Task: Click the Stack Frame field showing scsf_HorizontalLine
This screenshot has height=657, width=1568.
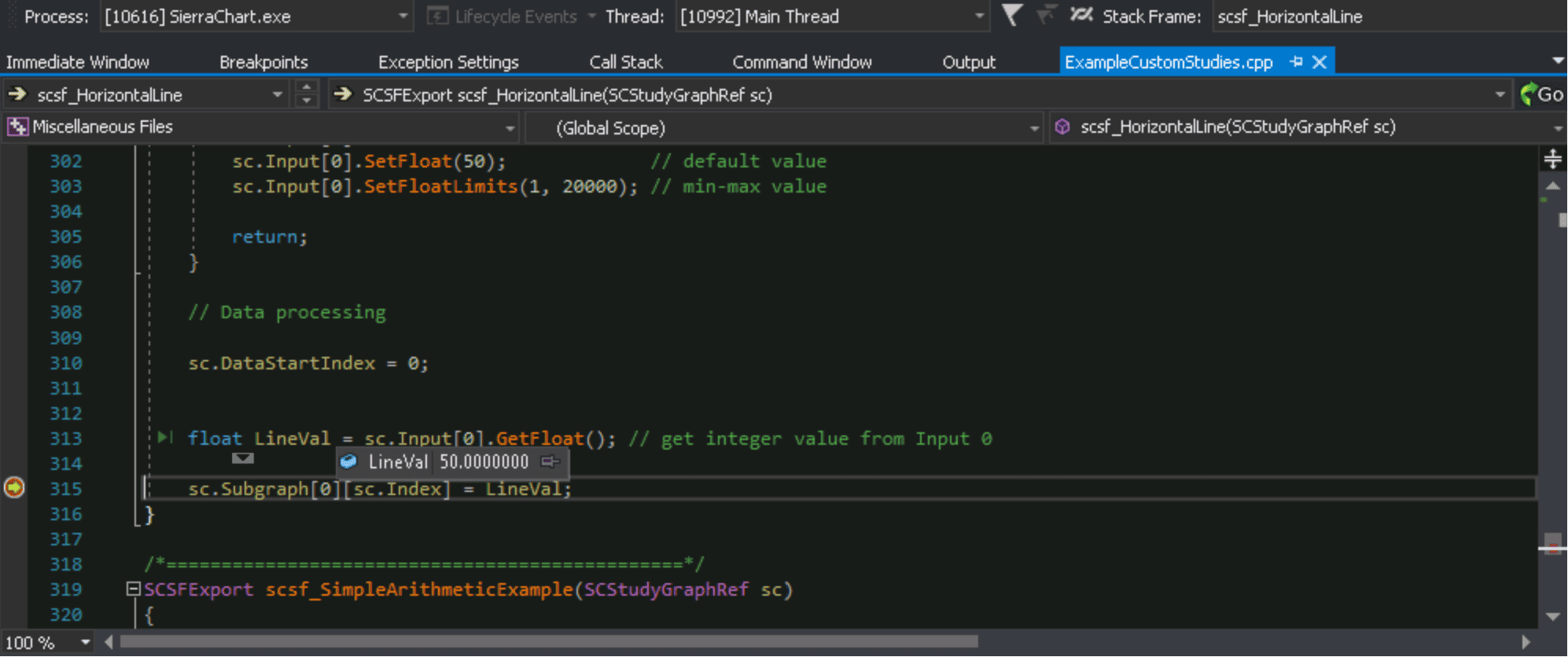Action: (x=1384, y=17)
